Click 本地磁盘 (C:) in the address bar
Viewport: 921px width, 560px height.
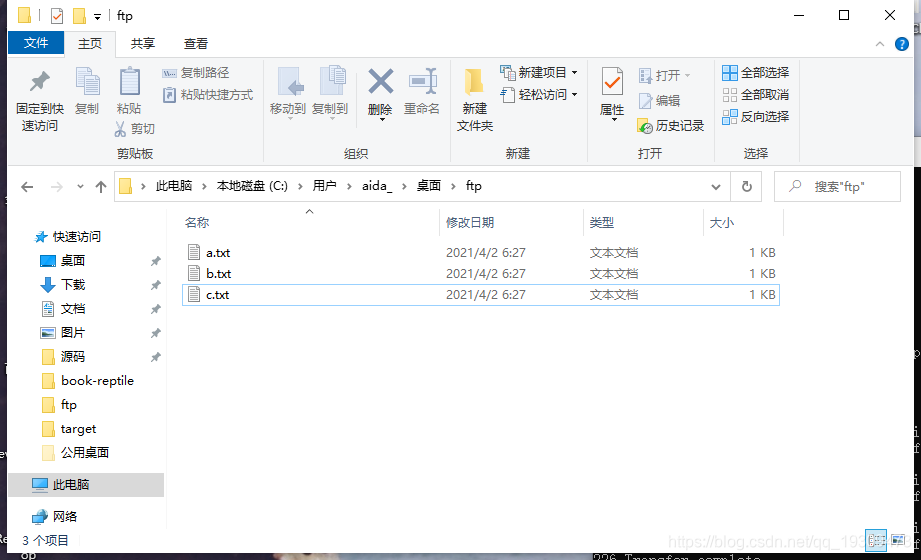(x=252, y=186)
